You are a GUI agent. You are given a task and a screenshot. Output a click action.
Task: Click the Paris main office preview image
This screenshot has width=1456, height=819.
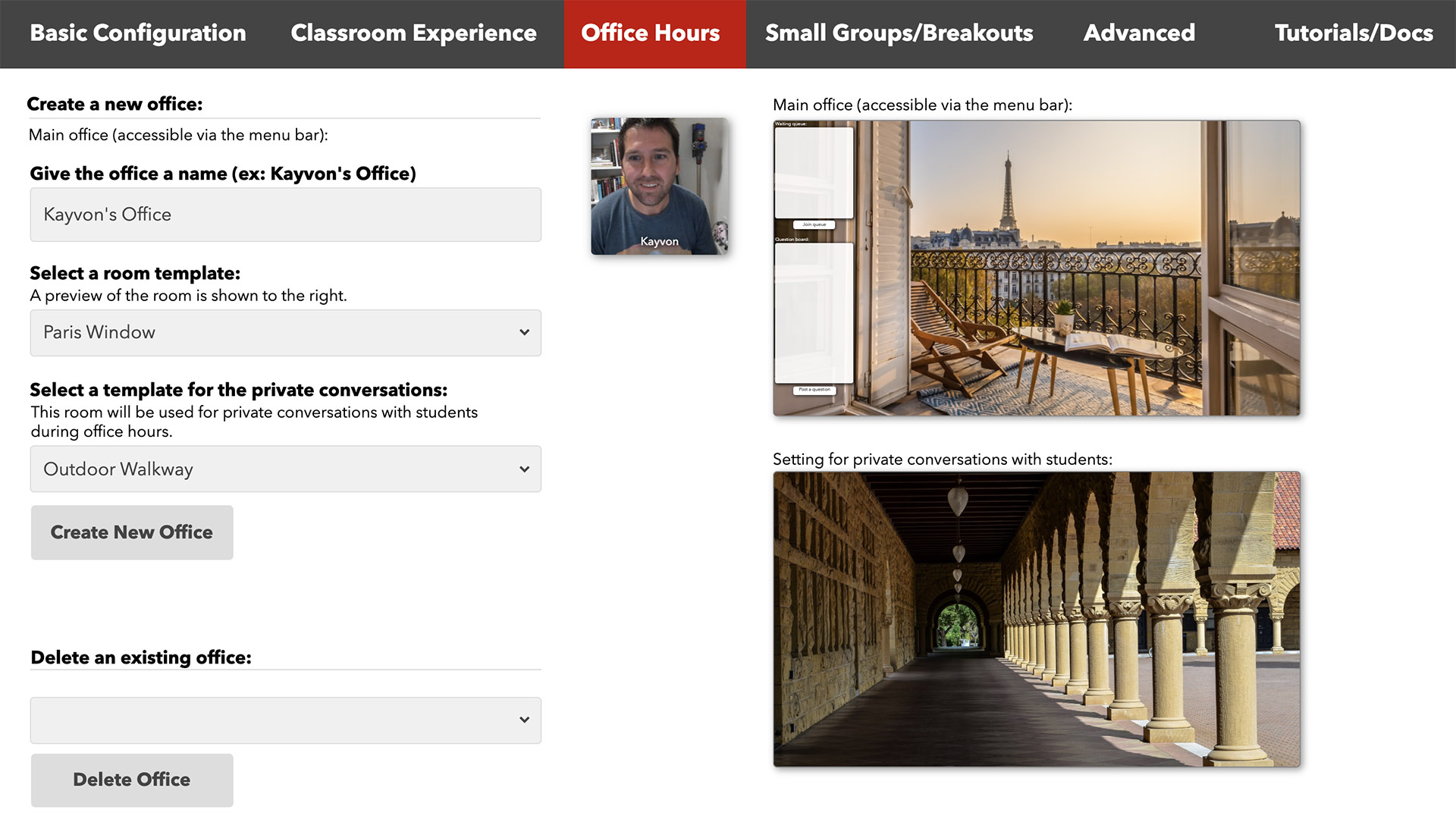(x=1037, y=268)
